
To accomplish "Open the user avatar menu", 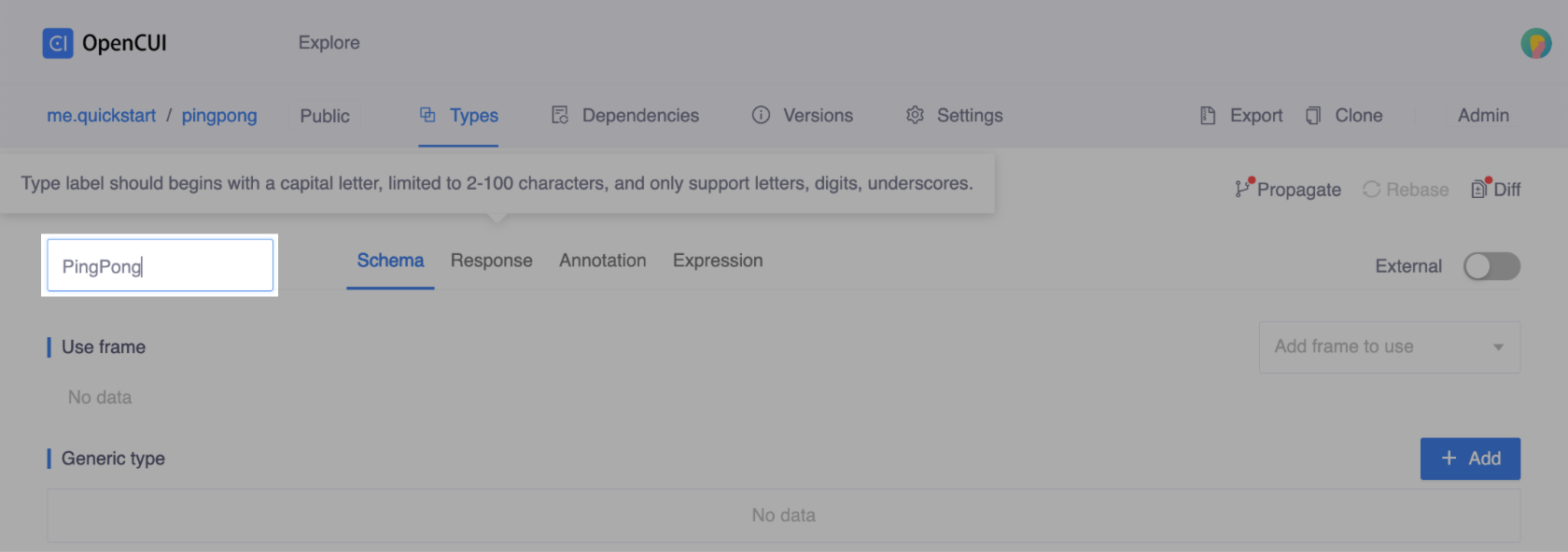I will pos(1535,43).
